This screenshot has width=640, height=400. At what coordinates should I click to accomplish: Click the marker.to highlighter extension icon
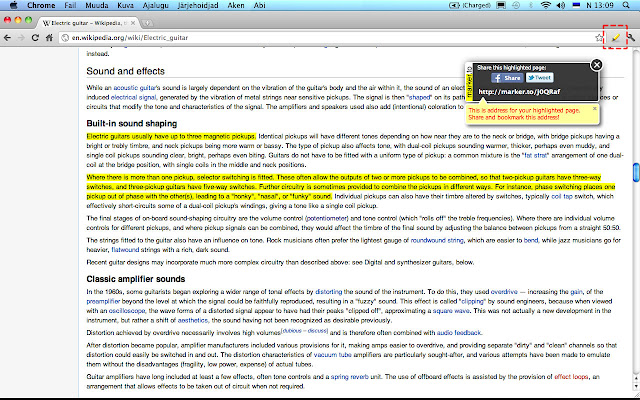click(x=615, y=37)
